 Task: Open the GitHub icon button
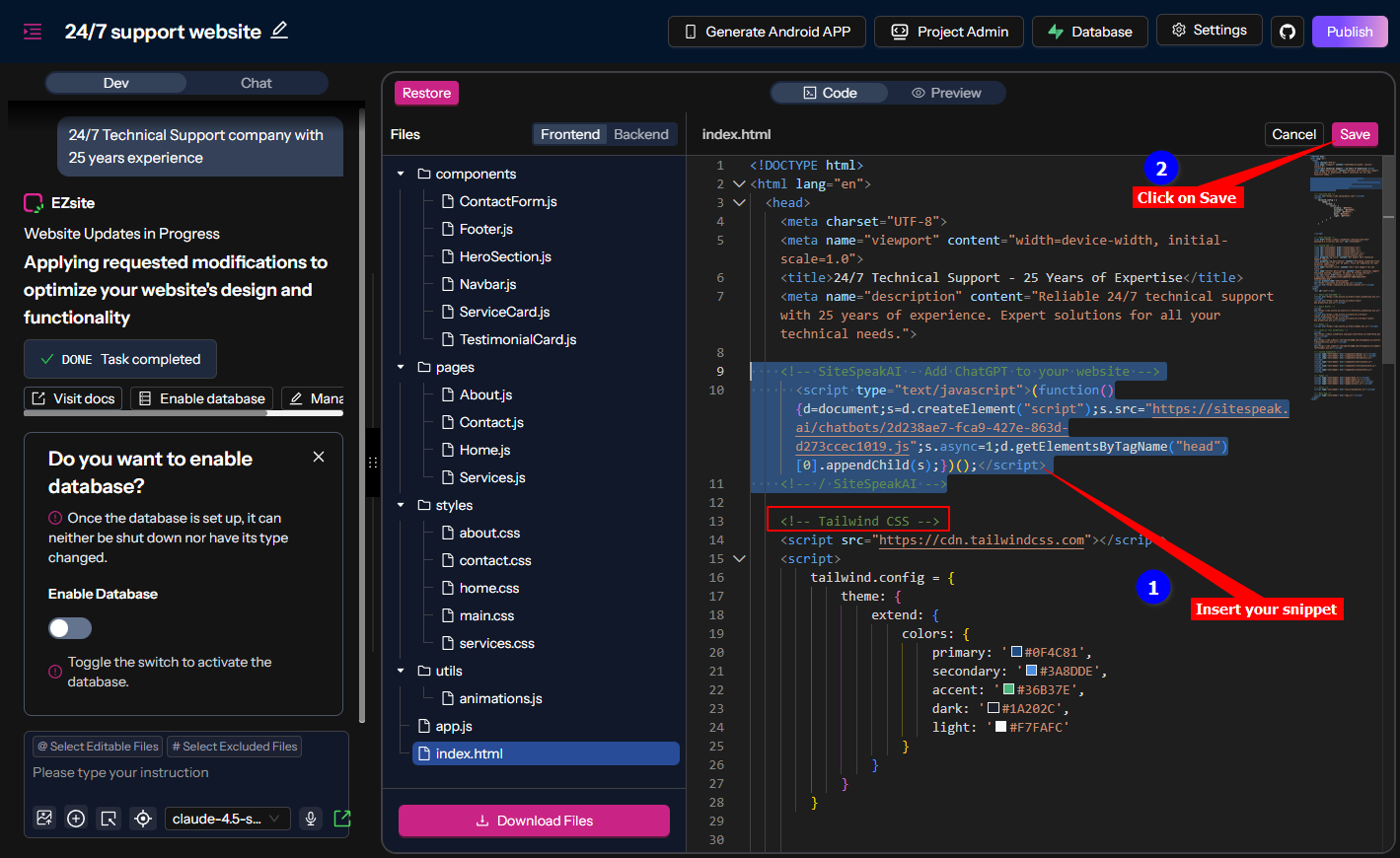[1288, 32]
